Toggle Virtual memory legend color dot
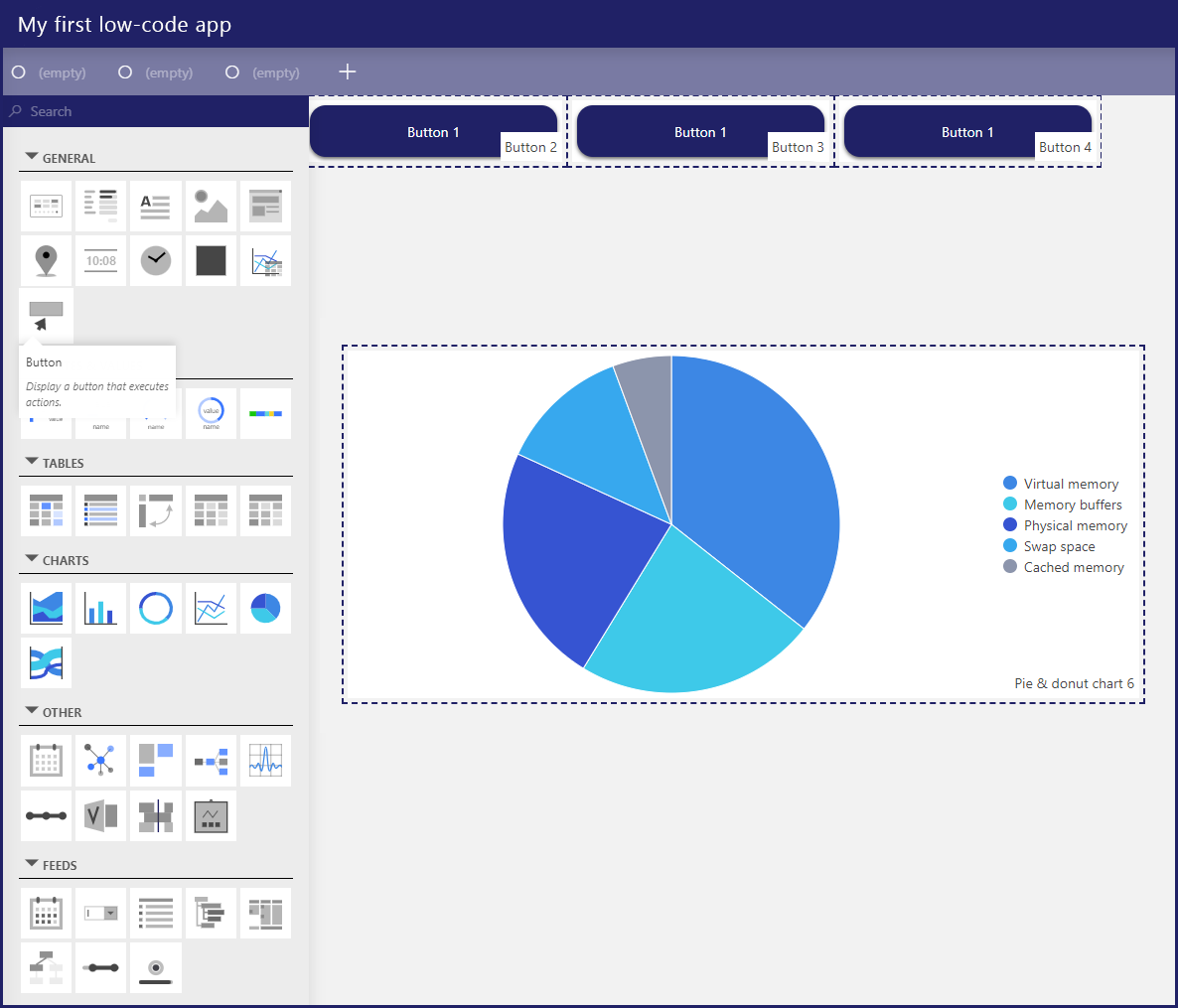Screen dimensions: 1178x1008 pos(1010,483)
